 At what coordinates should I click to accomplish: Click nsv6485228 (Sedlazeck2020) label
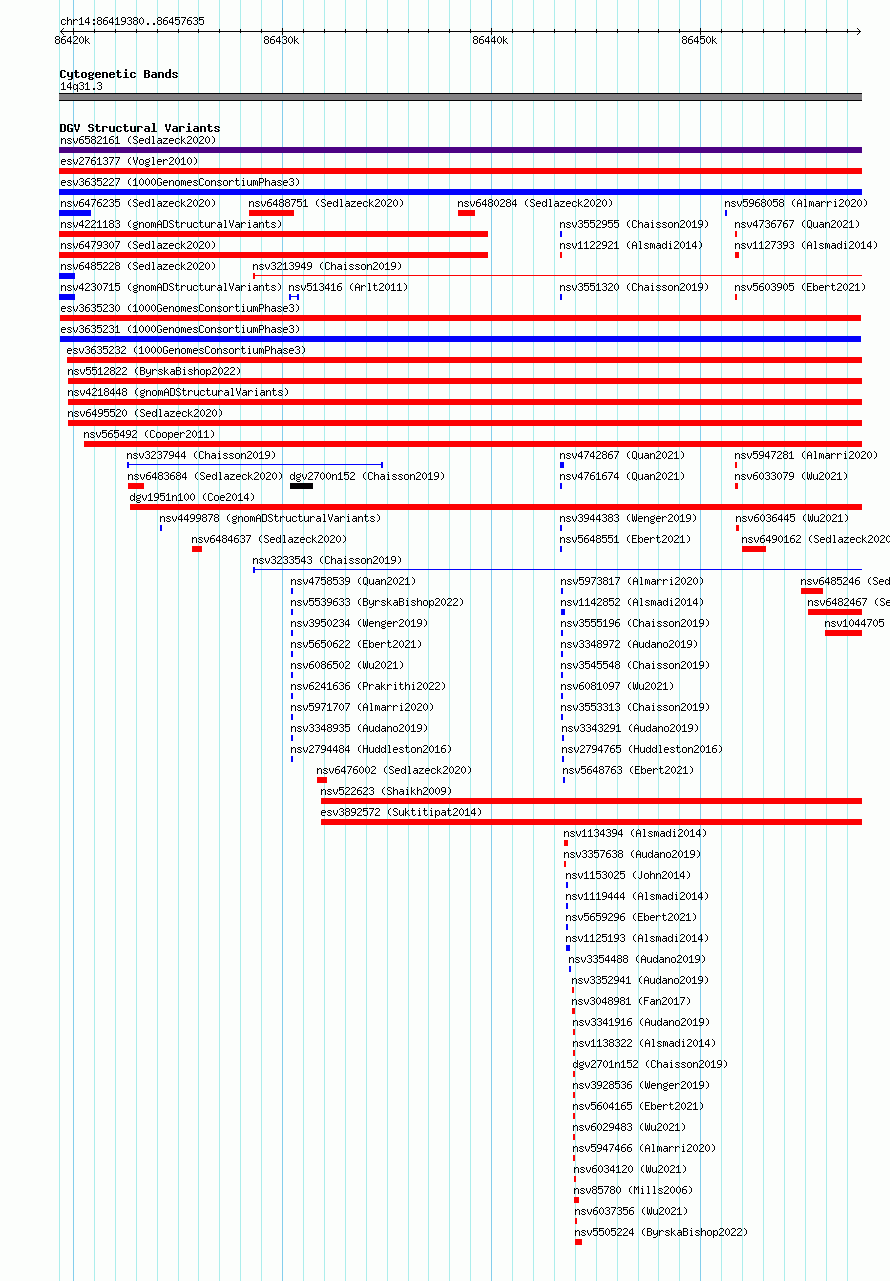[x=137, y=266]
